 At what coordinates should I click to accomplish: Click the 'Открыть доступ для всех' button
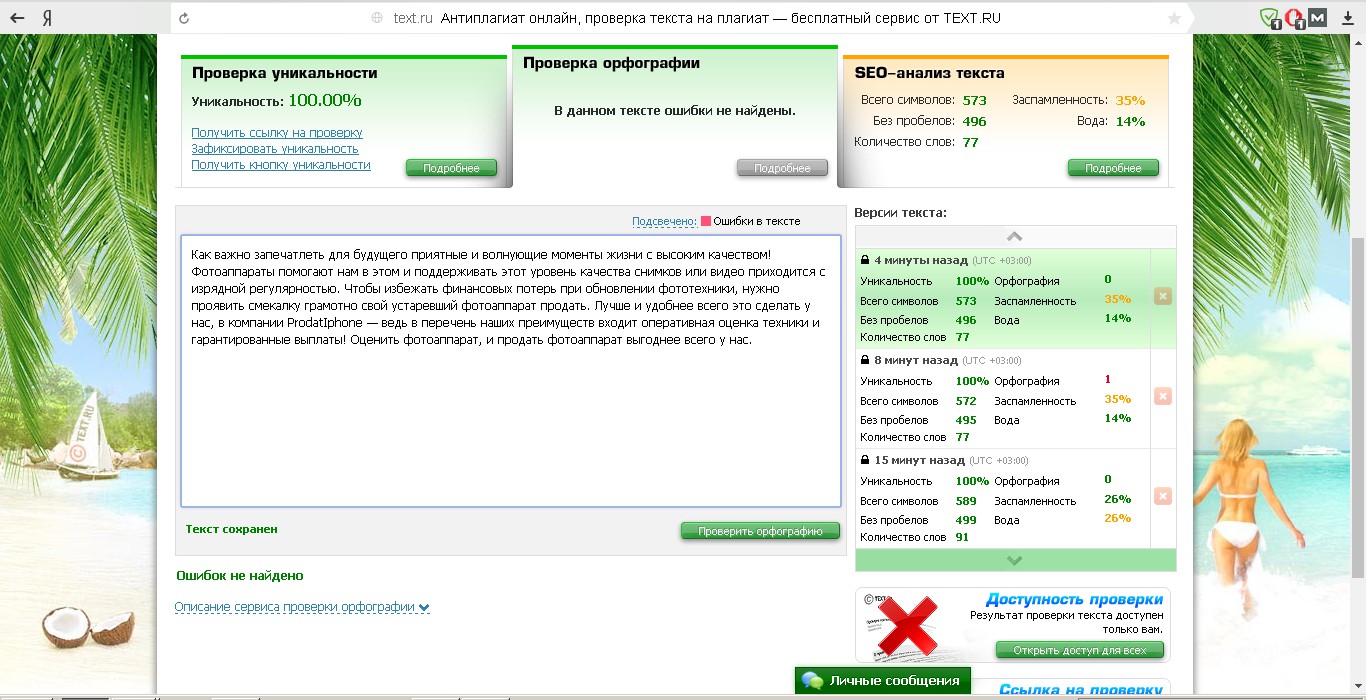point(1080,650)
